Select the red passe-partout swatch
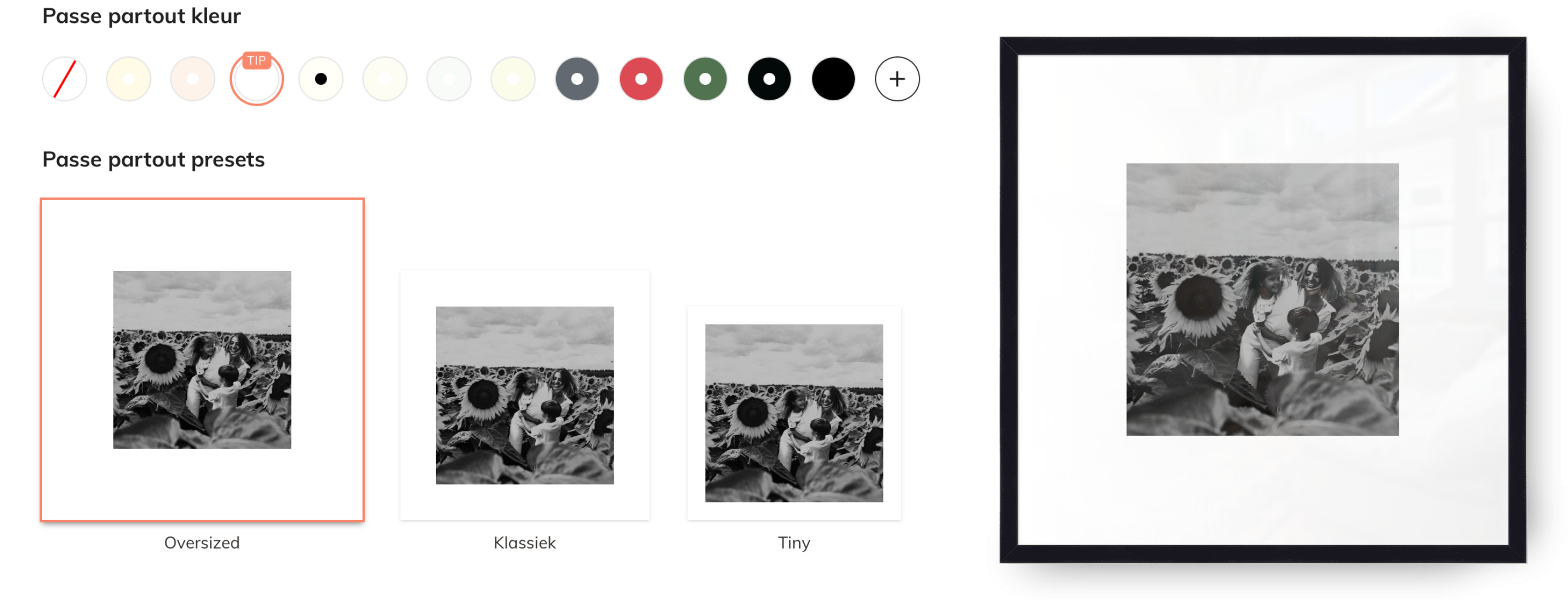 (x=641, y=79)
